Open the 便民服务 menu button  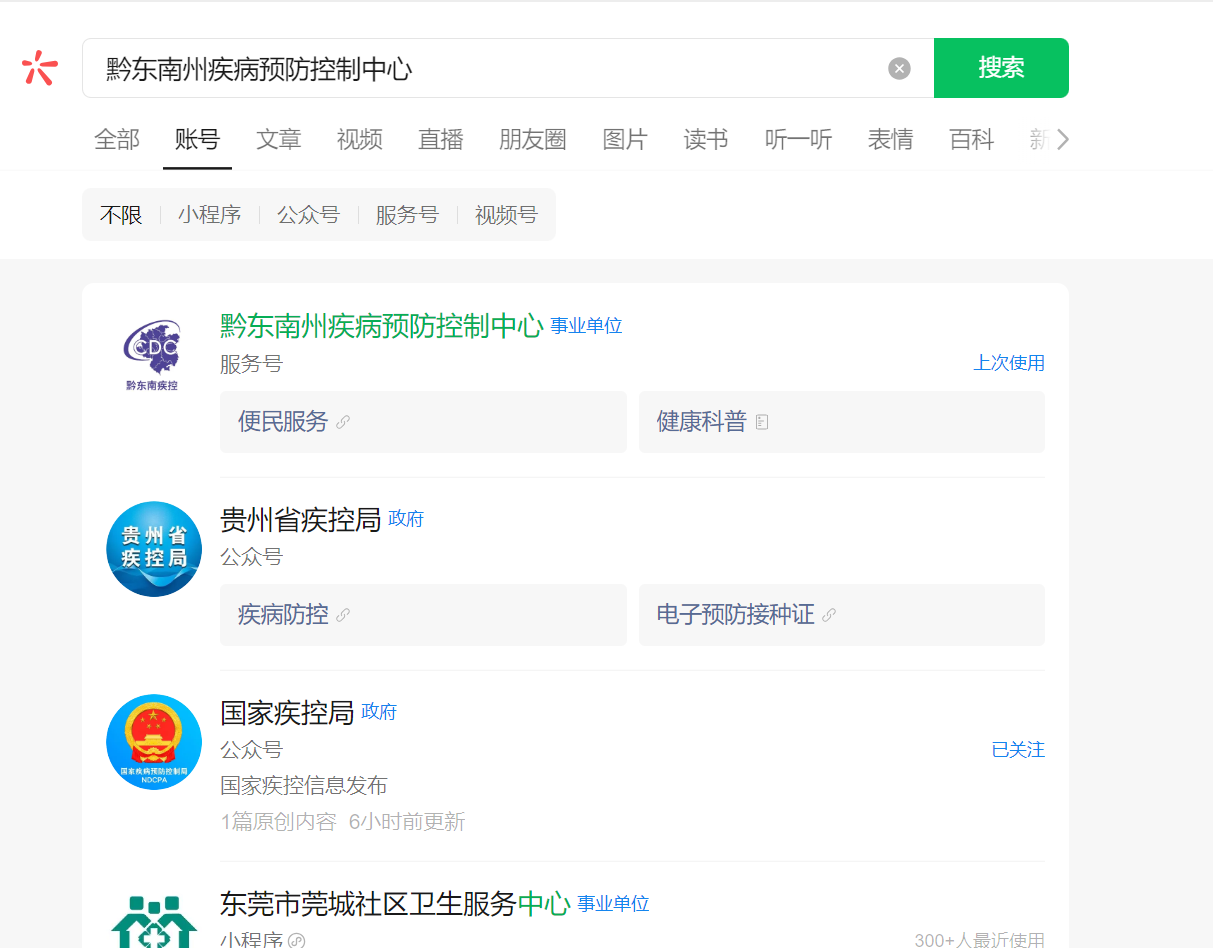tap(423, 422)
